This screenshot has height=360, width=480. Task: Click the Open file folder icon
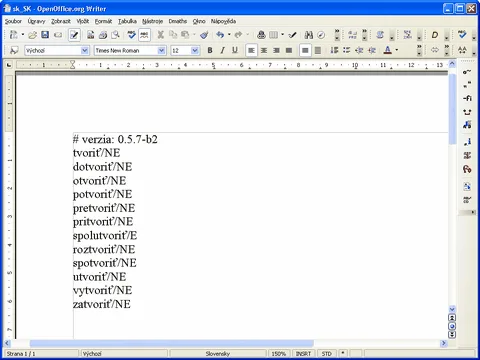tap(32, 35)
